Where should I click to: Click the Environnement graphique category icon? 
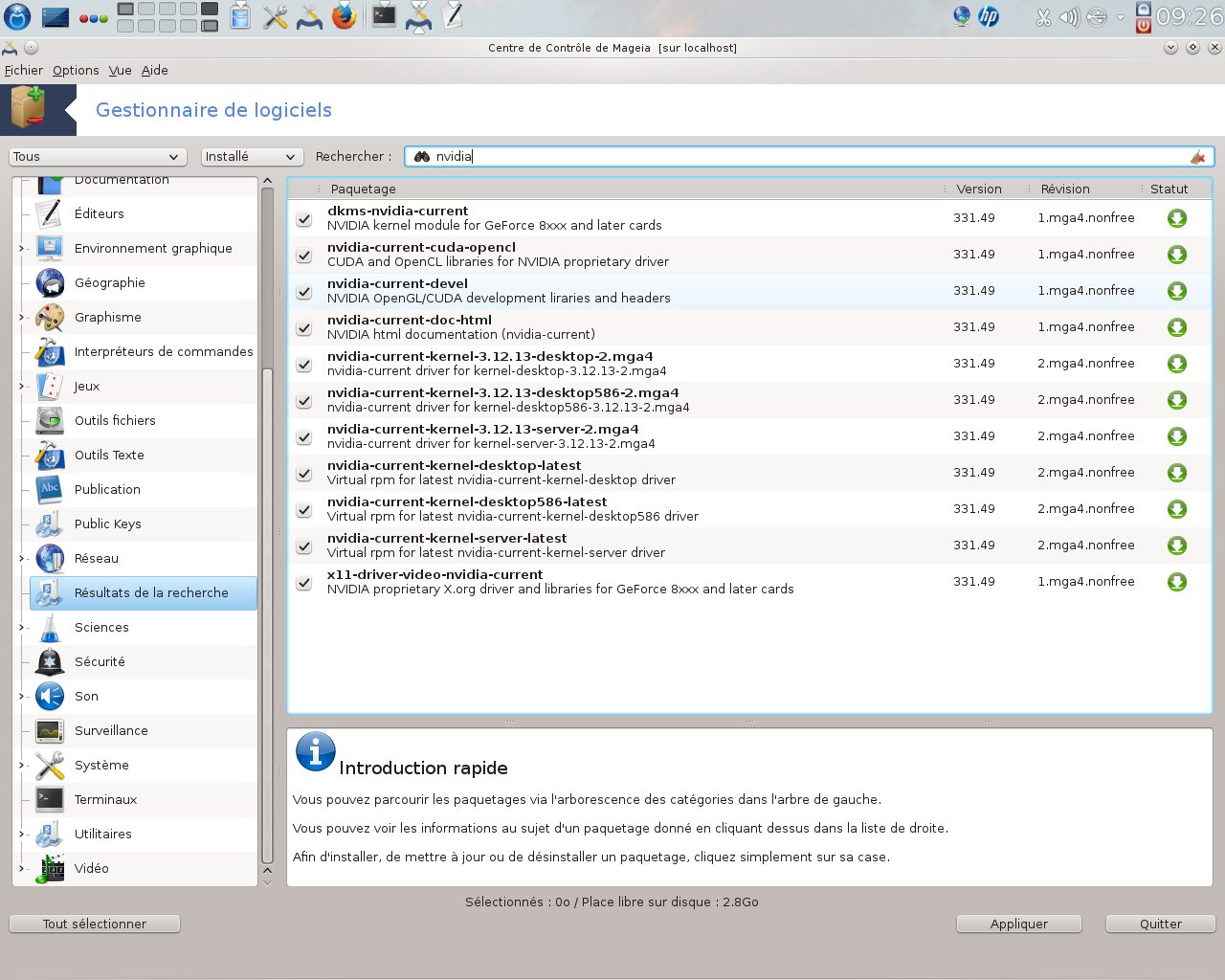coord(50,248)
